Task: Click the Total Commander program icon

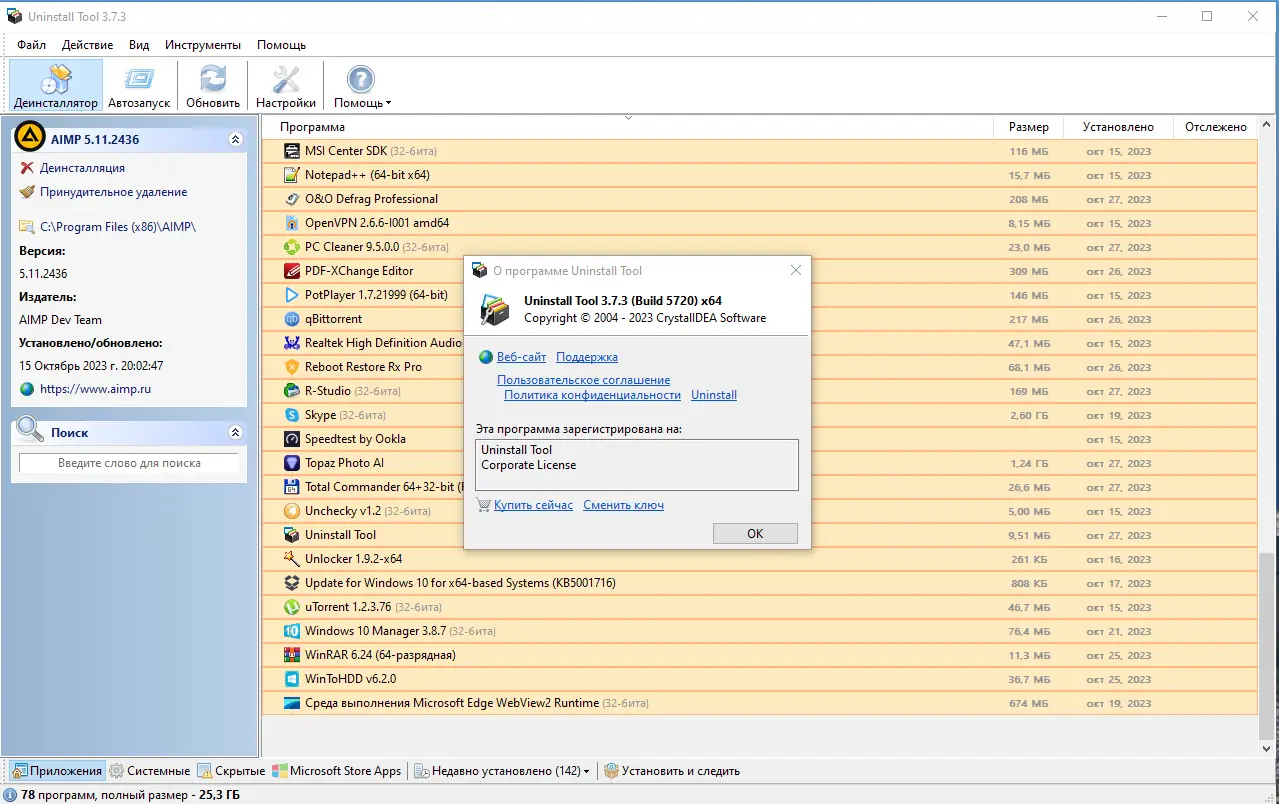Action: pyautogui.click(x=292, y=487)
